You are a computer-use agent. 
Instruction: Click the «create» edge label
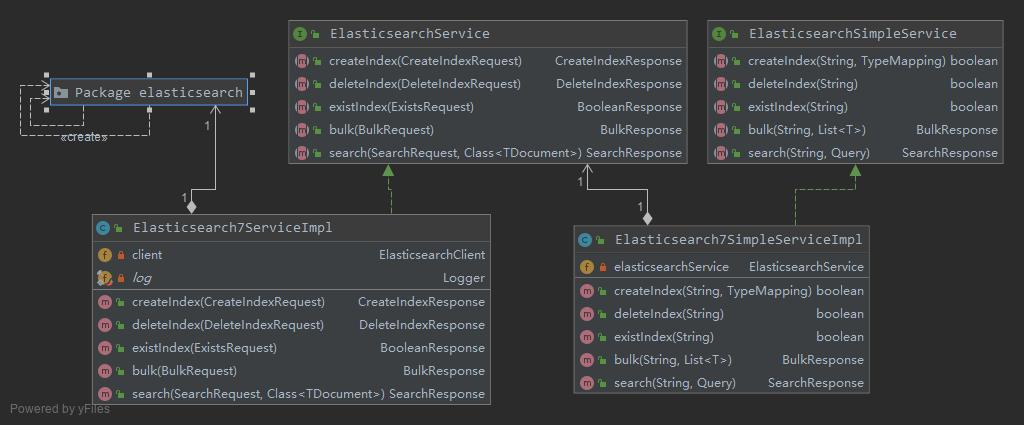point(83,138)
